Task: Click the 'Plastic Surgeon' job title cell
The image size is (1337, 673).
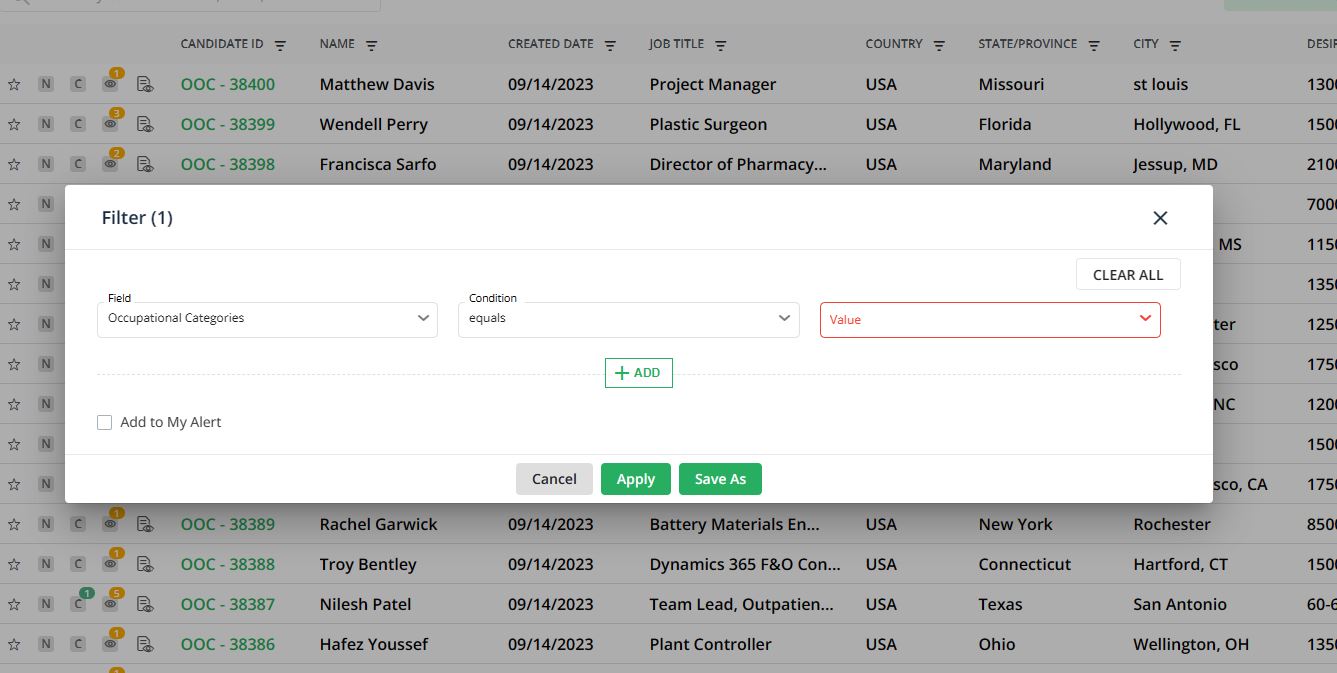Action: (x=708, y=125)
